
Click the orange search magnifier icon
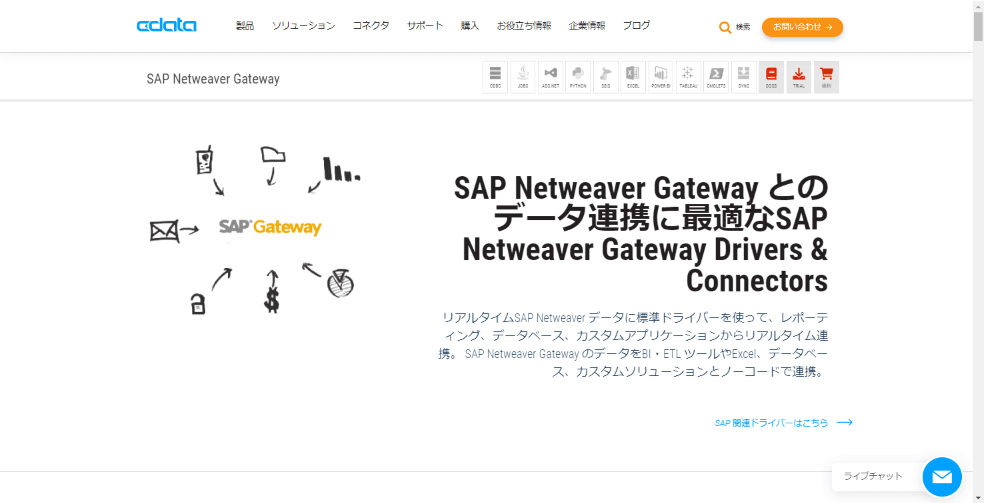coord(725,28)
